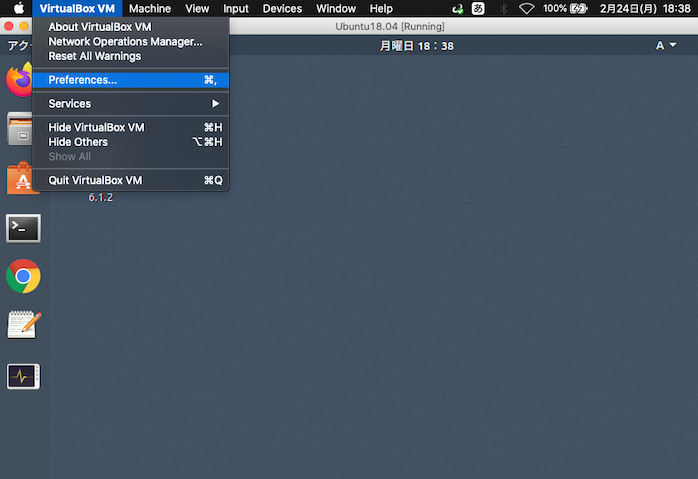Launch Firefox from the Ubuntu dock
The width and height of the screenshot is (698, 479).
coord(19,80)
